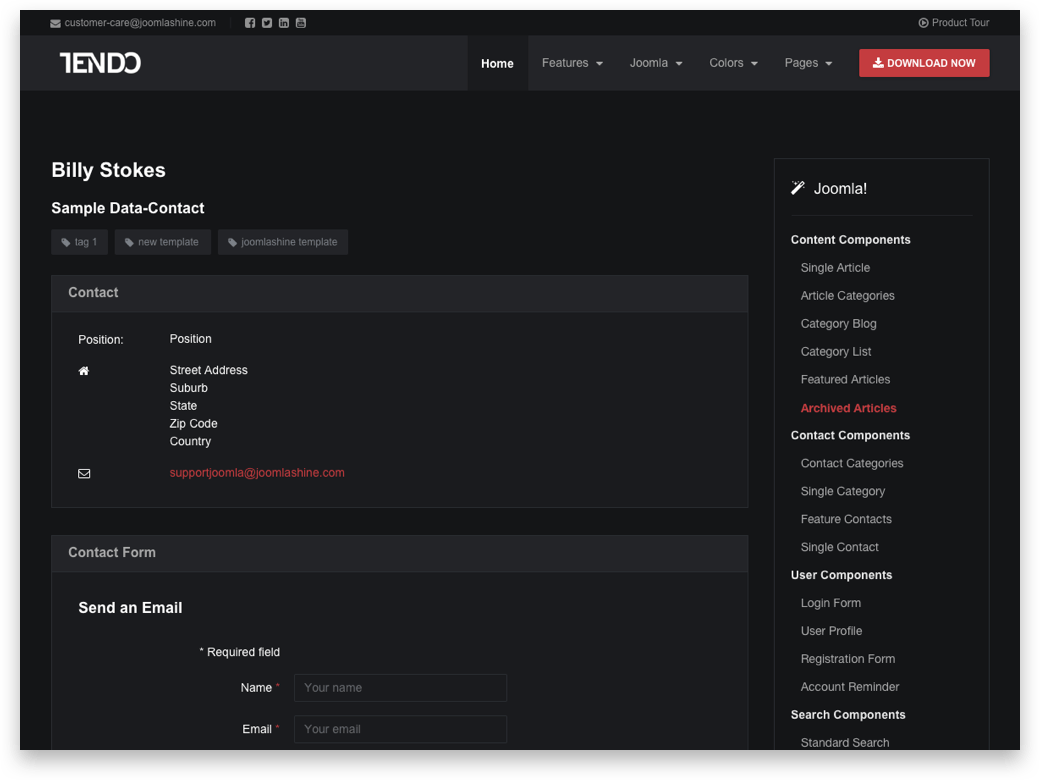The image size is (1040, 780).
Task: Click the tag icon on 'joomlashine template'
Action: tap(233, 243)
